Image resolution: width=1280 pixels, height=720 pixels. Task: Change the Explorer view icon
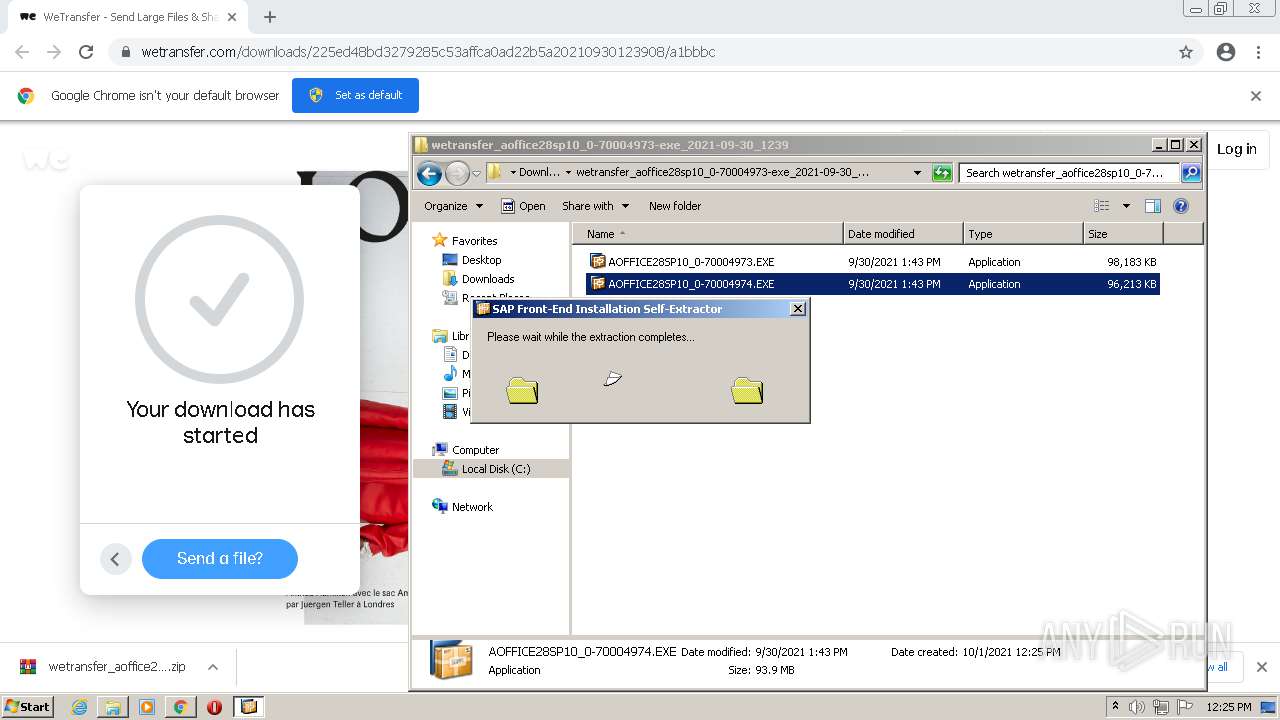1102,206
